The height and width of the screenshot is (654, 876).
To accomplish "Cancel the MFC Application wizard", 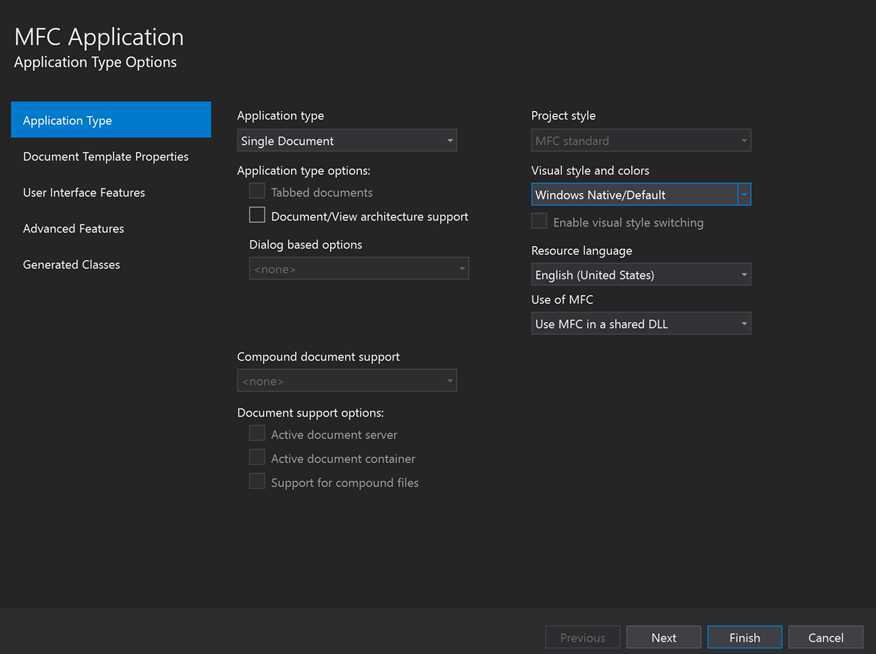I will (x=826, y=637).
